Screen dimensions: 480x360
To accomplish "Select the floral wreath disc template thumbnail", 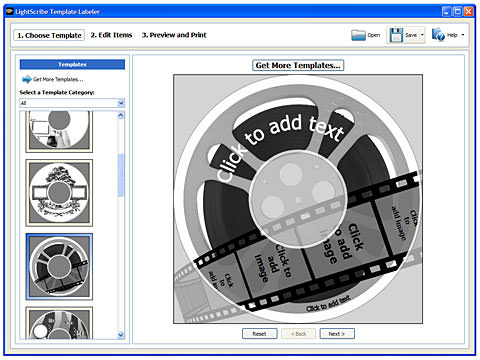I will [59, 193].
